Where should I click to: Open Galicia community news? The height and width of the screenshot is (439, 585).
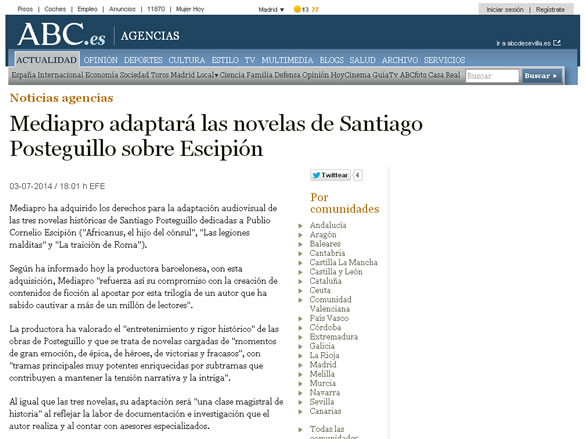[322, 346]
